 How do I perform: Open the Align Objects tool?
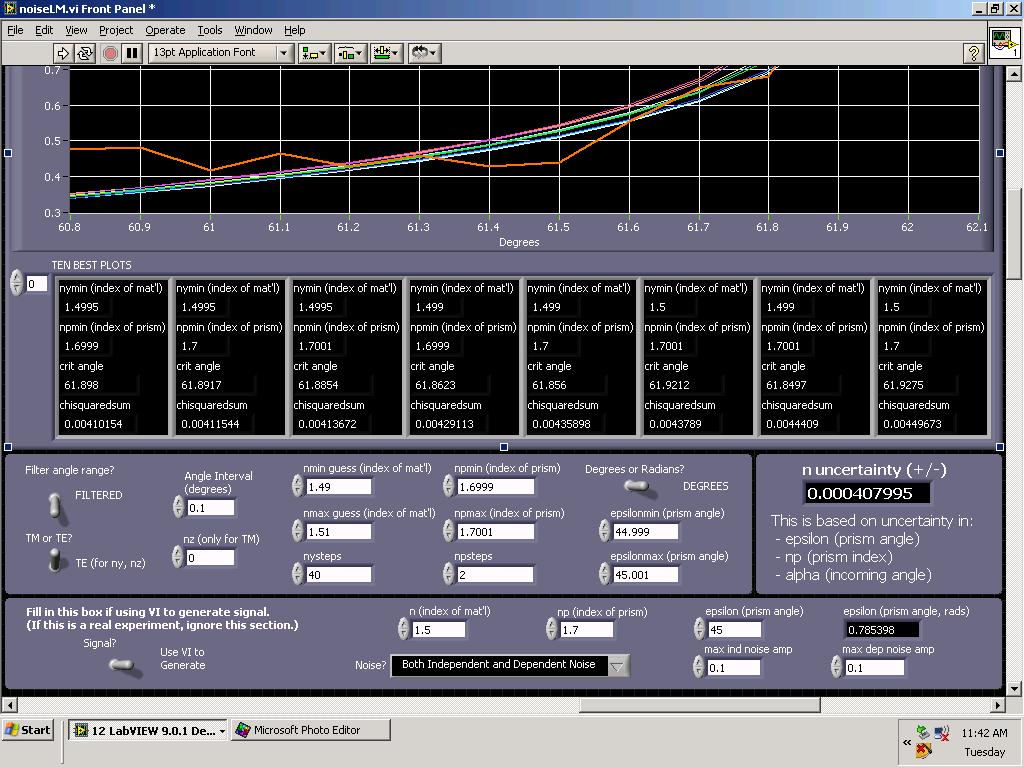[x=314, y=53]
